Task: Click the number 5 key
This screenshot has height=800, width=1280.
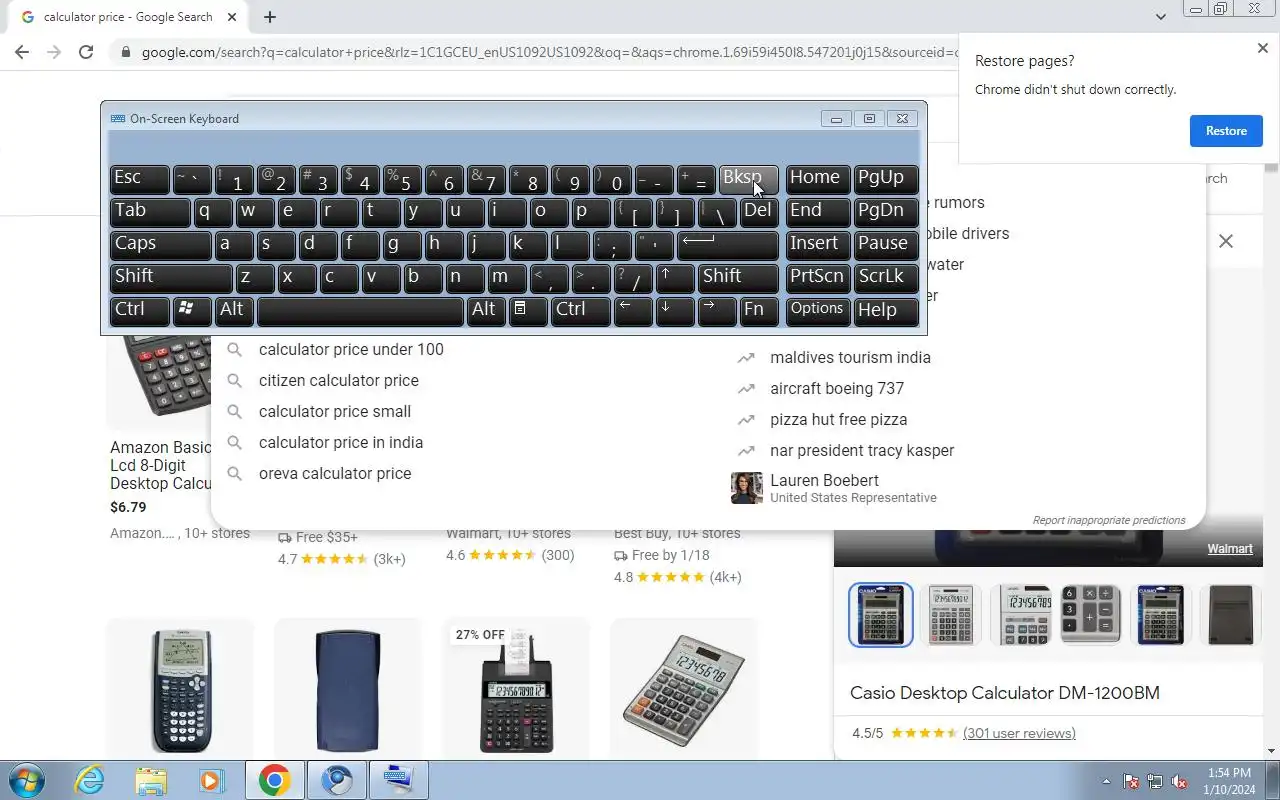Action: 402,179
